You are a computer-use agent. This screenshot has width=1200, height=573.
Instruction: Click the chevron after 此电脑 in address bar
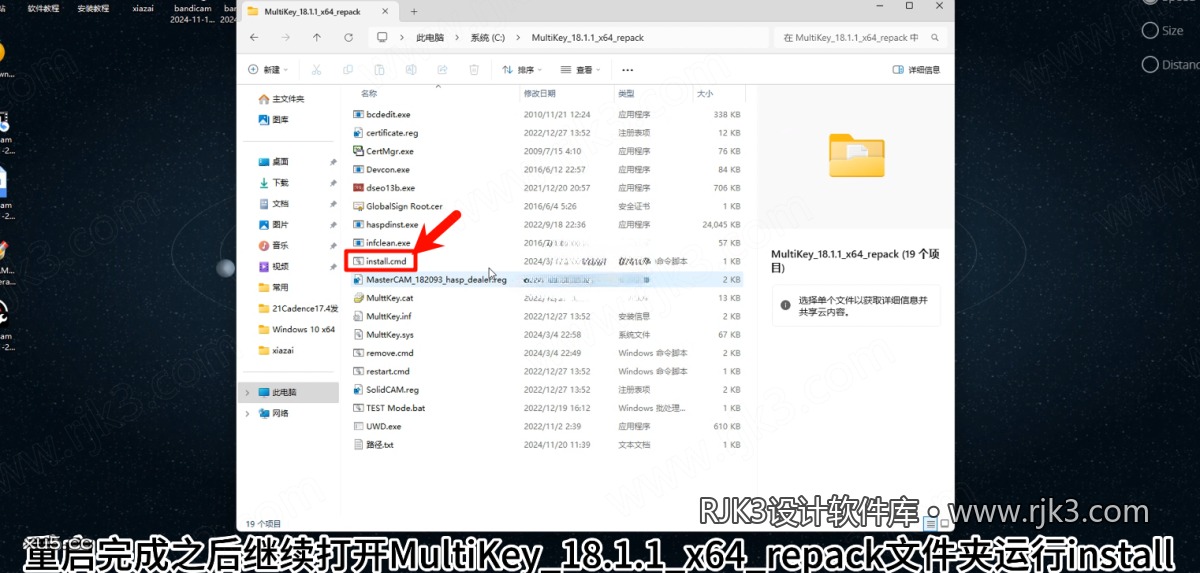(x=459, y=37)
